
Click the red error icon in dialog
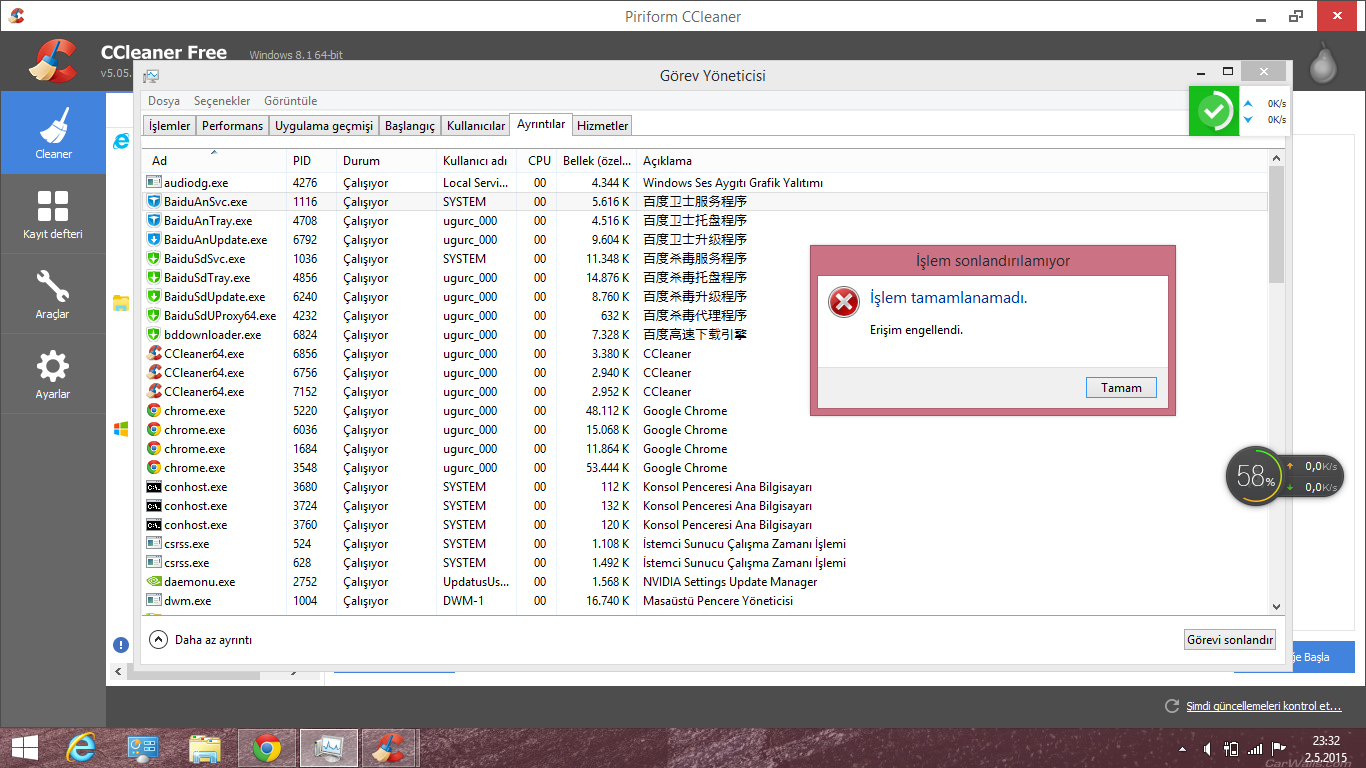click(x=844, y=301)
